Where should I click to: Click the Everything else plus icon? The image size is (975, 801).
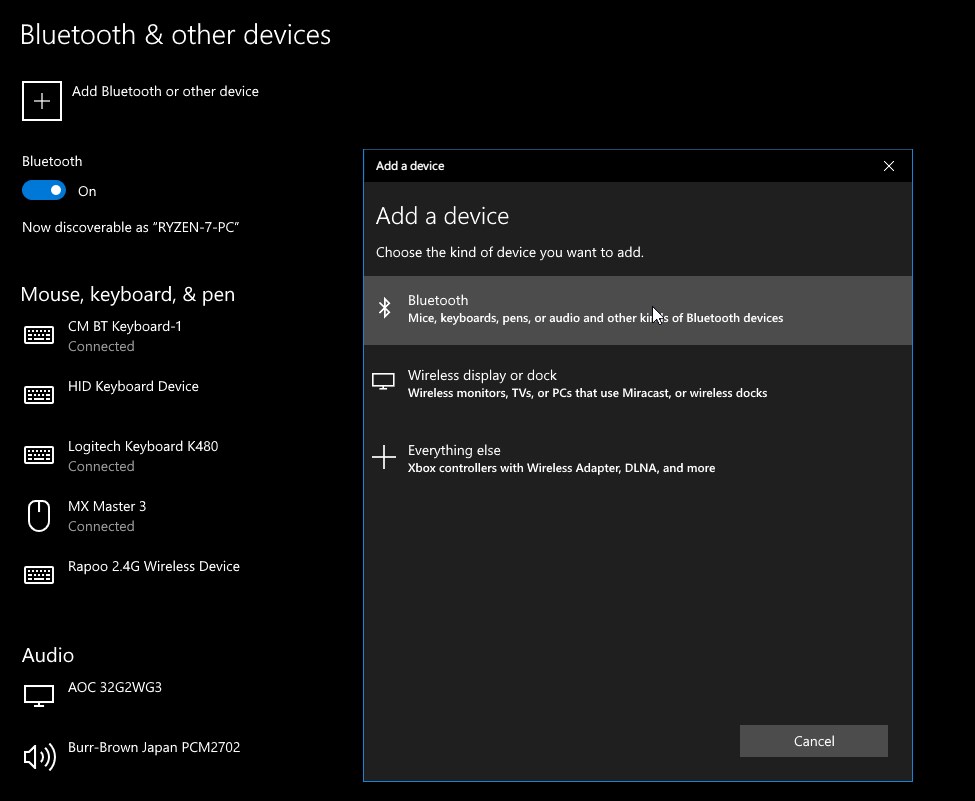click(384, 458)
